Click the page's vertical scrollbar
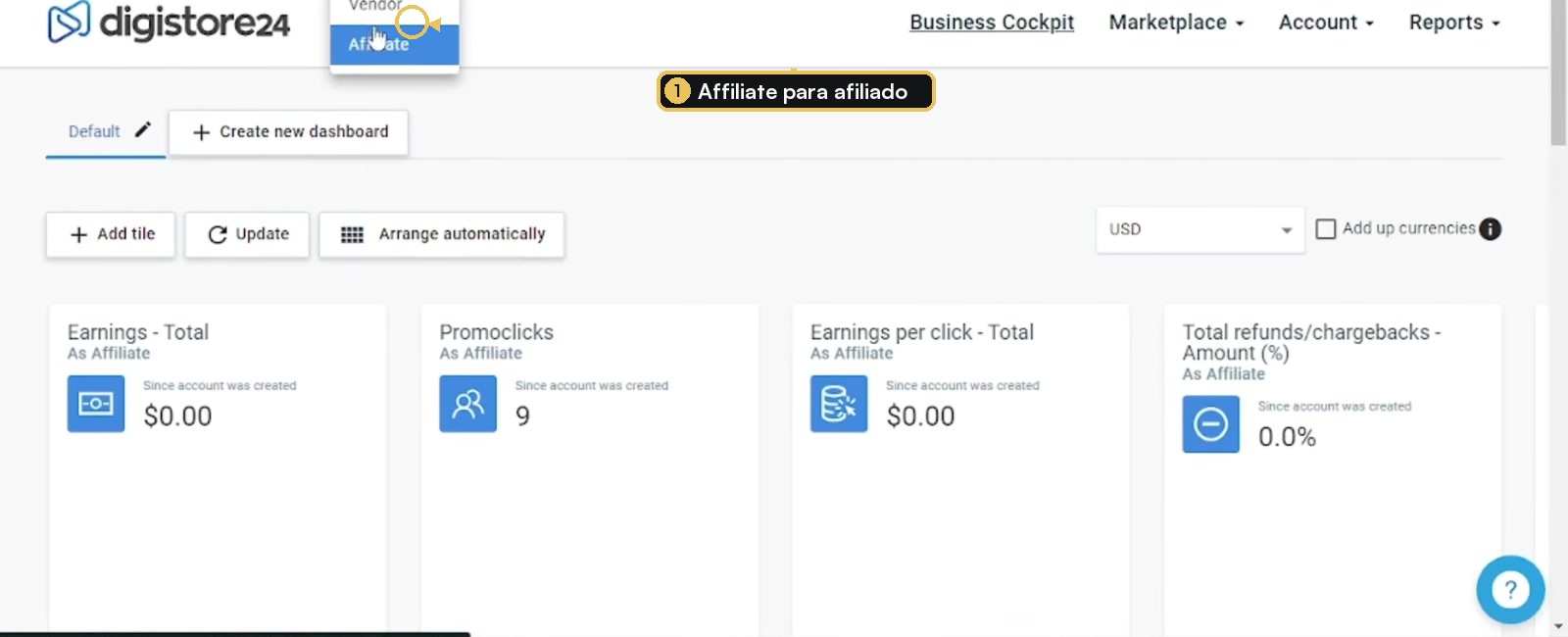Image resolution: width=1568 pixels, height=637 pixels. tap(1558, 73)
